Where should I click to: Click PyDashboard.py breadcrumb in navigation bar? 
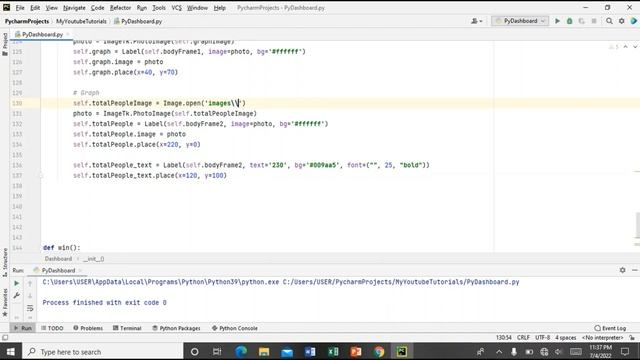point(138,21)
